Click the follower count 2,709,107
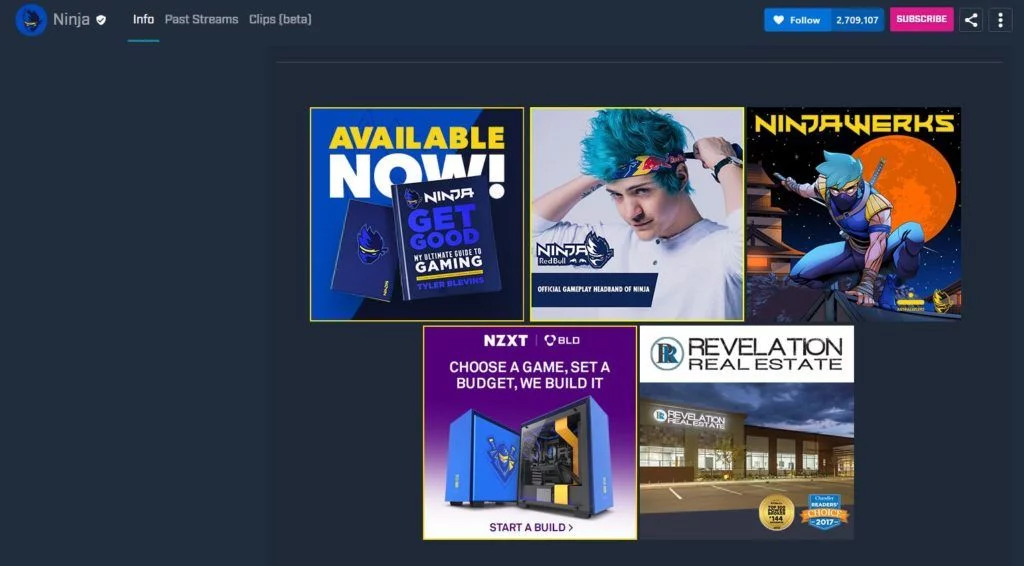 (x=857, y=20)
